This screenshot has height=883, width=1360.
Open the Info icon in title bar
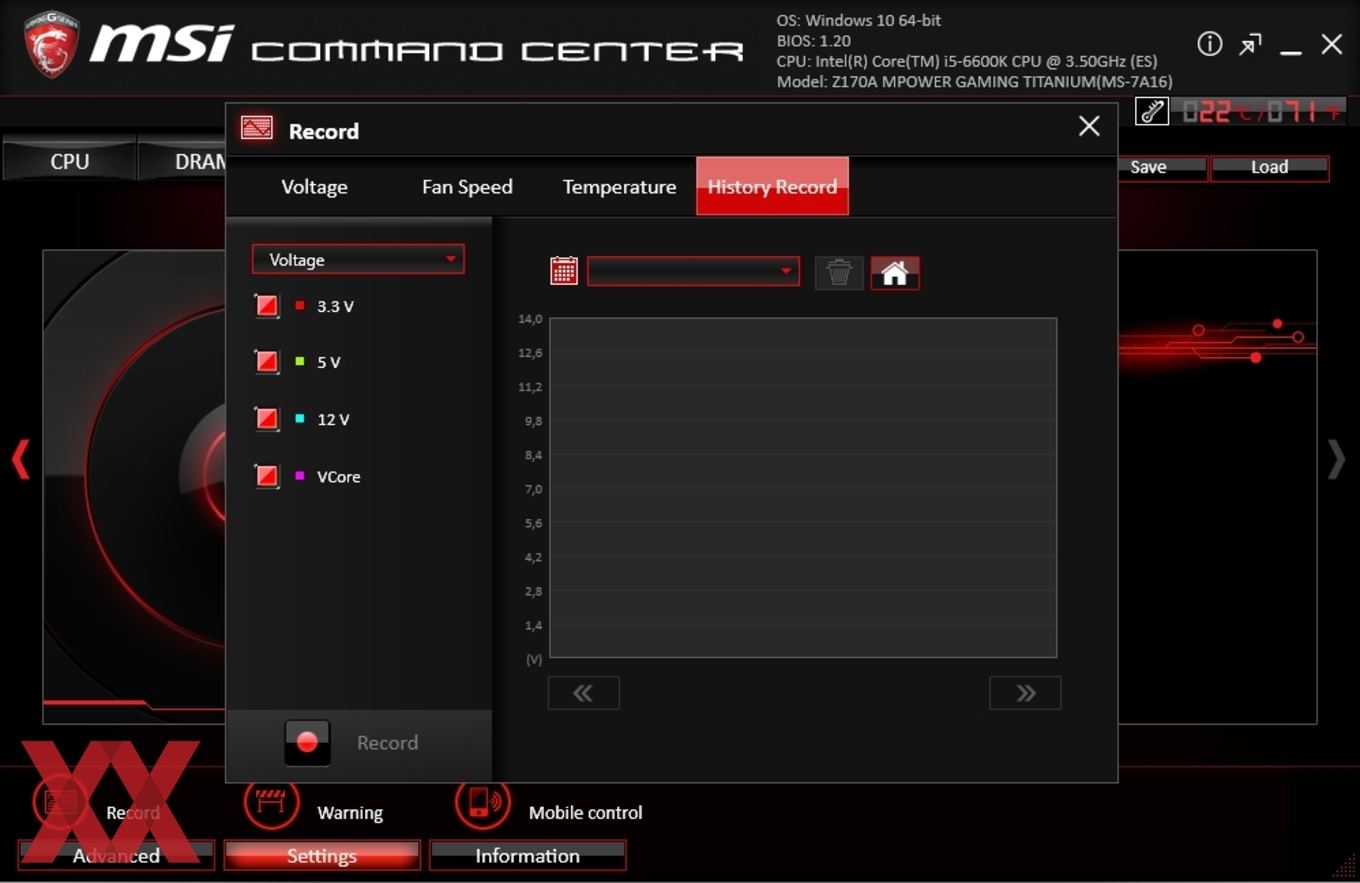pos(1210,44)
